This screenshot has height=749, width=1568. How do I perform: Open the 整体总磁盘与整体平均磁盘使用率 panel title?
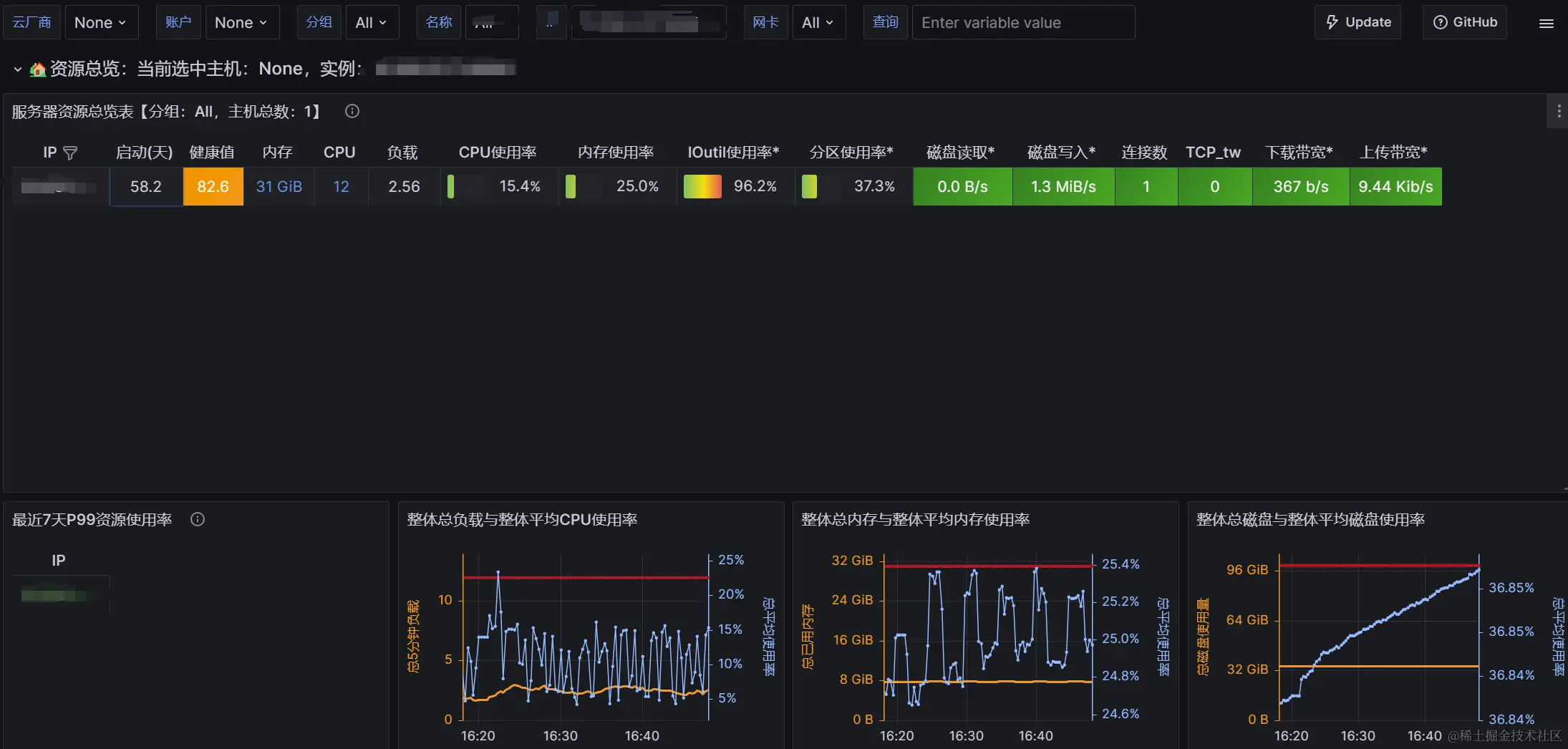point(1310,519)
